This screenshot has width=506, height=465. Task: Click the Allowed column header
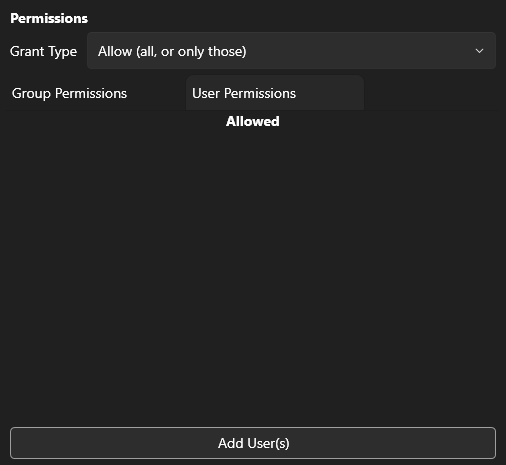(x=253, y=121)
